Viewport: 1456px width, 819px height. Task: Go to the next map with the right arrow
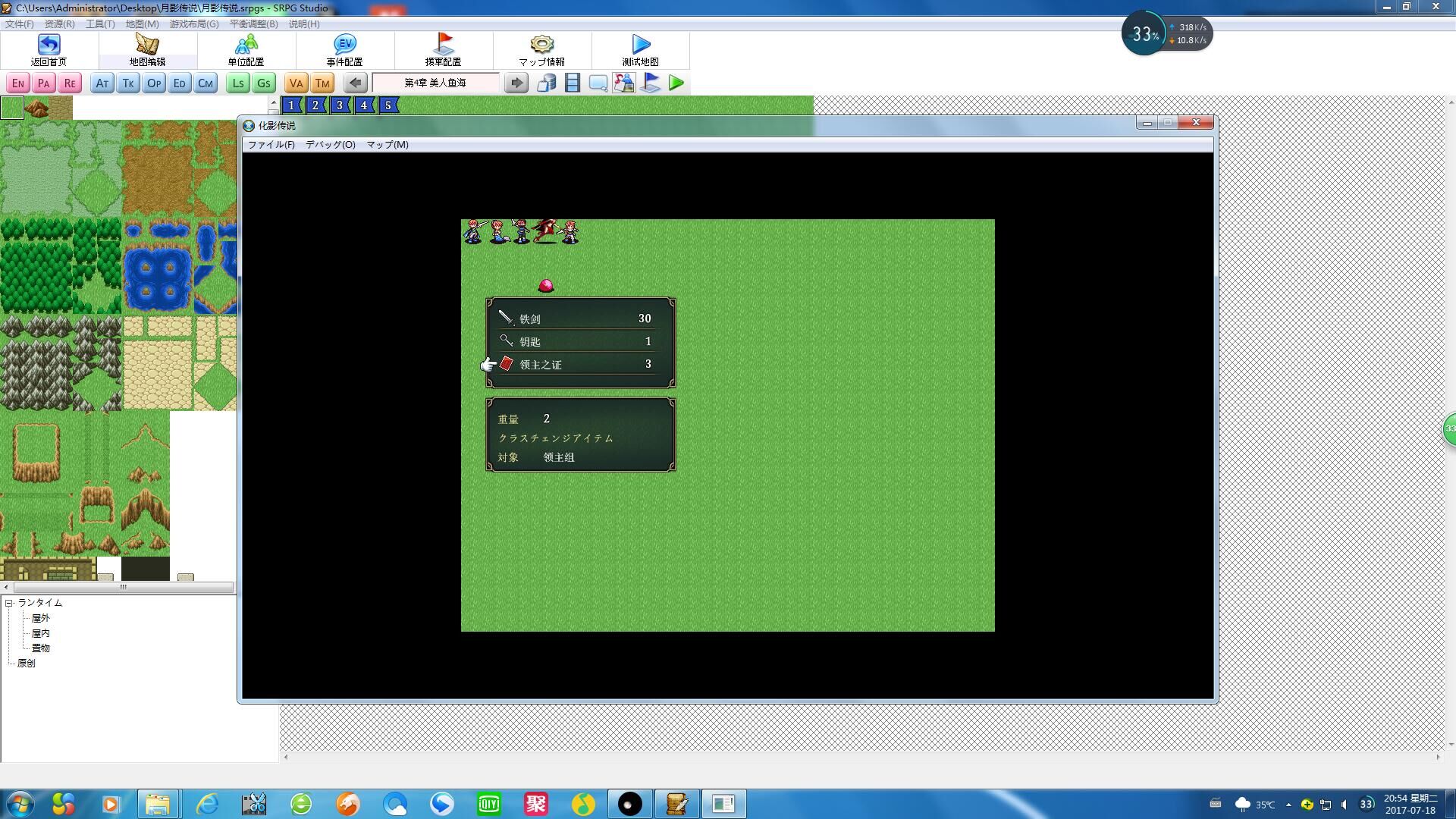coord(516,83)
